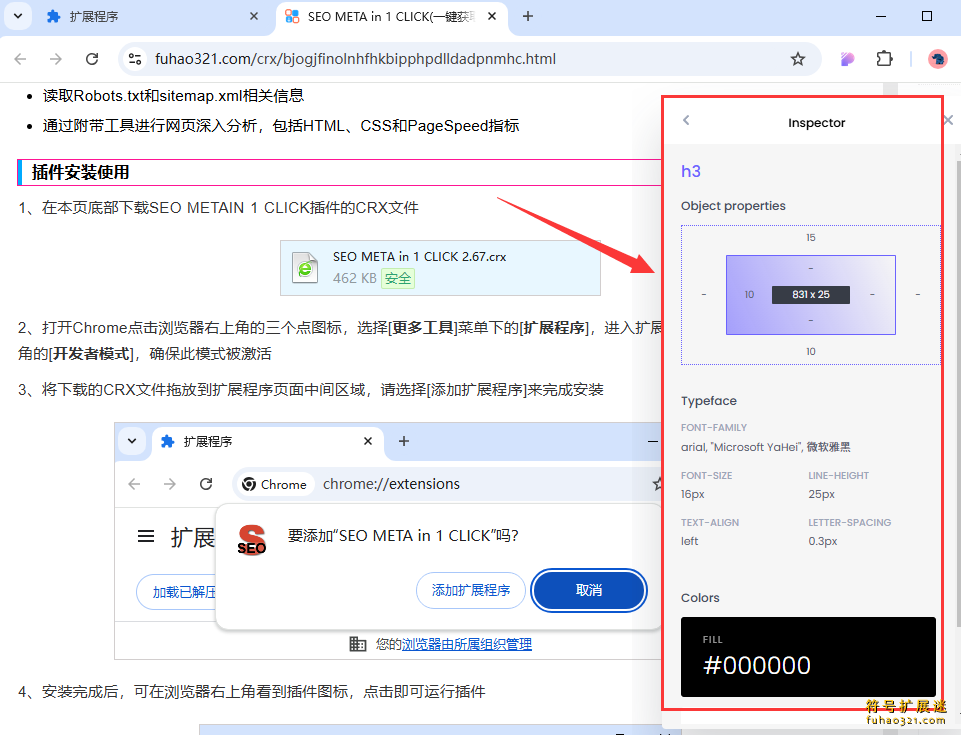Open the Extensions puzzle-piece menu

[884, 59]
